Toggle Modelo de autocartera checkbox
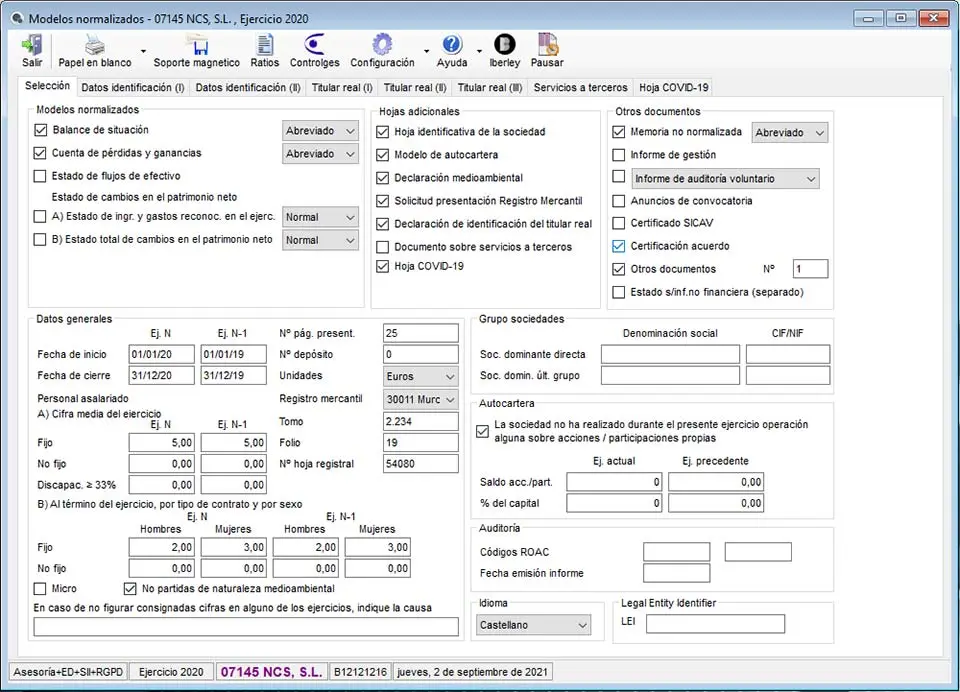Screen dimensions: 960x692 click(383, 155)
